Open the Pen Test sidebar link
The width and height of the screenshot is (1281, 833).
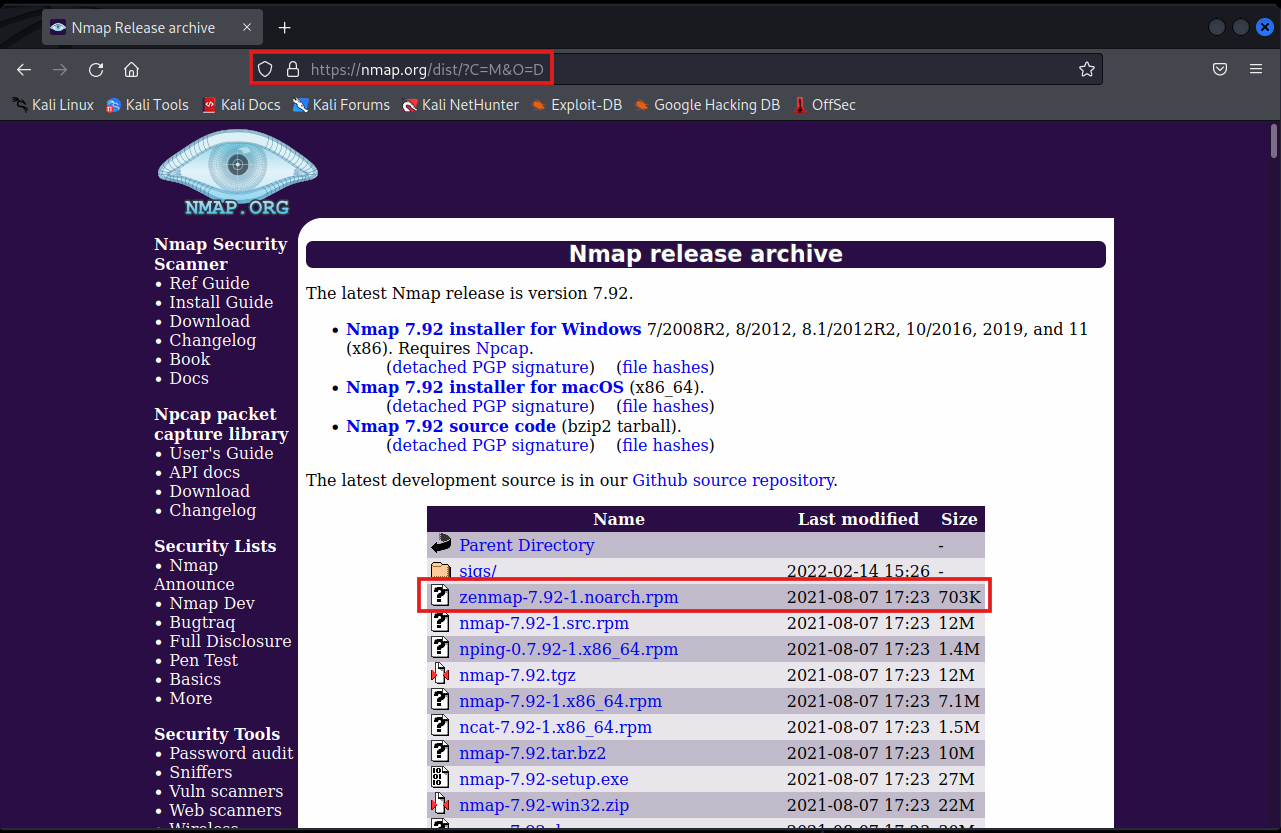[x=204, y=660]
